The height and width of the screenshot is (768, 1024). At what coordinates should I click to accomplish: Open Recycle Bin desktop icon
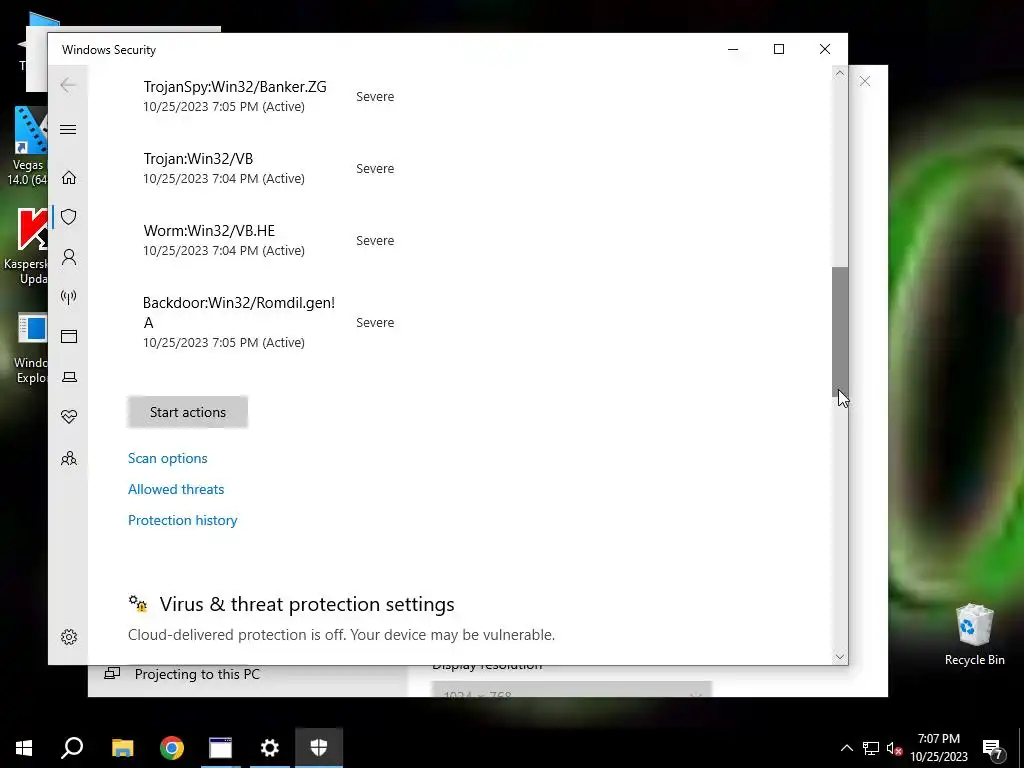(974, 634)
